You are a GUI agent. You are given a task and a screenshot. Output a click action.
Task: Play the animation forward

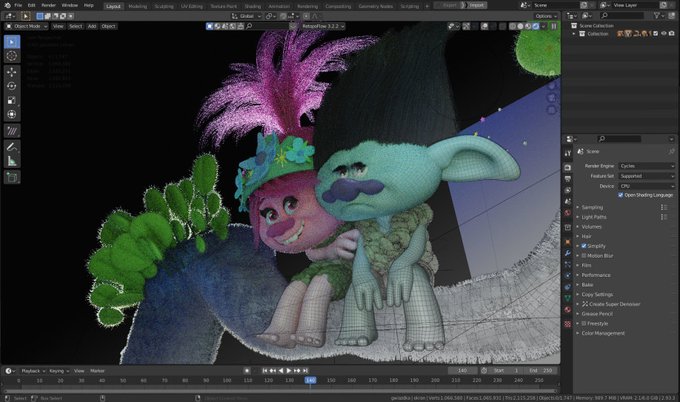point(288,371)
